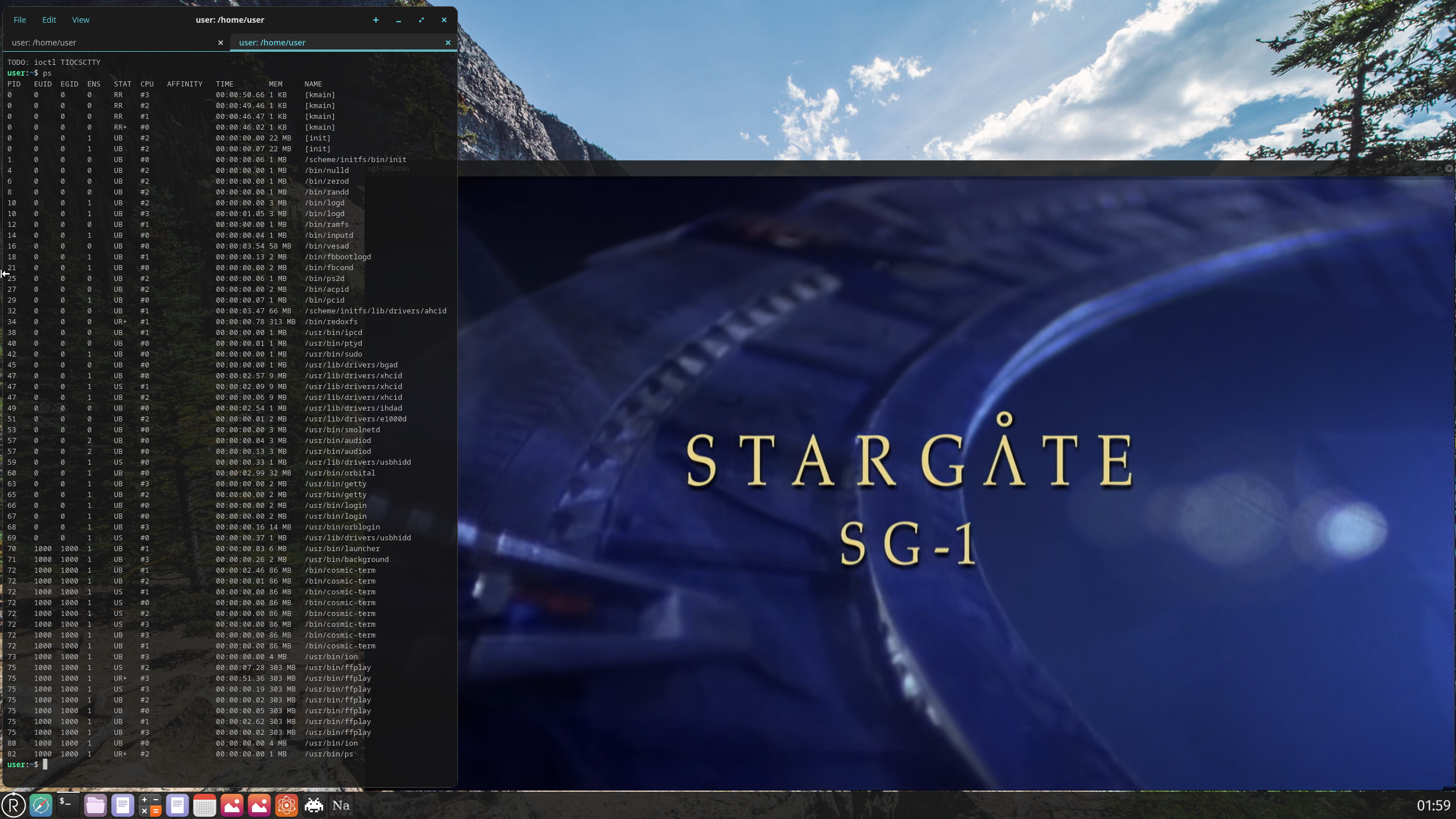Open the File menu

(20, 20)
